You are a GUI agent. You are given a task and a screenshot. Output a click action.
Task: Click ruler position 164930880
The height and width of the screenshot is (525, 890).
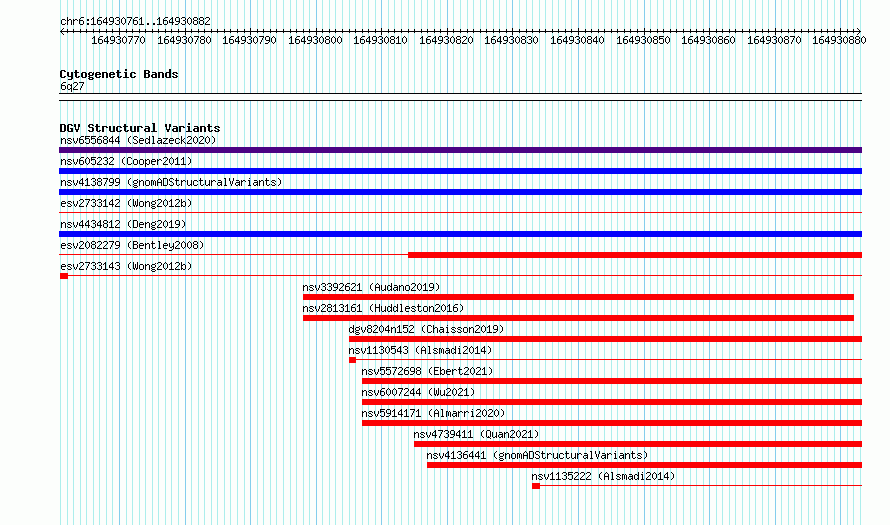839,40
